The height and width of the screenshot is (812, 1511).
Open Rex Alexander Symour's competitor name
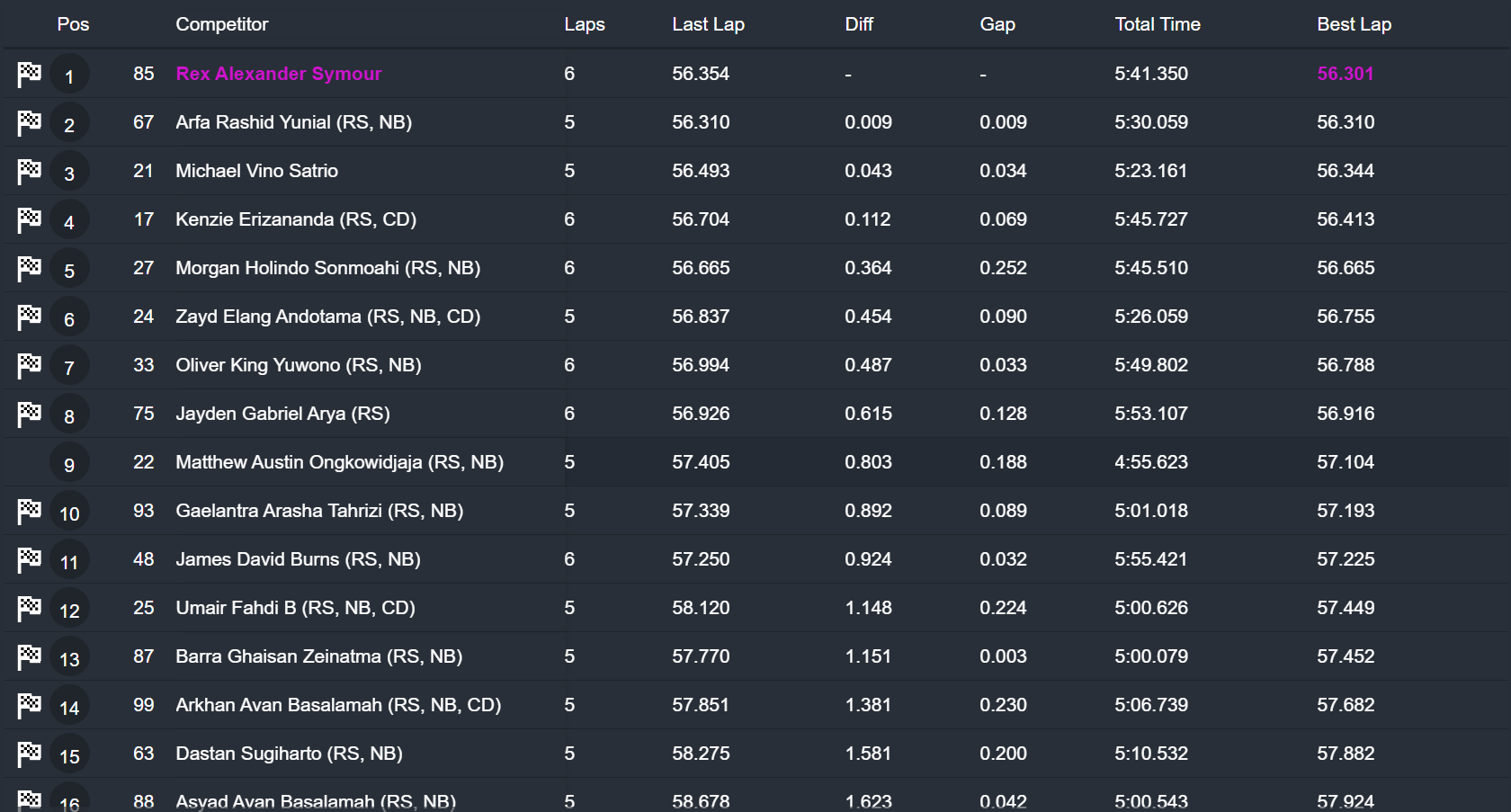[x=279, y=74]
